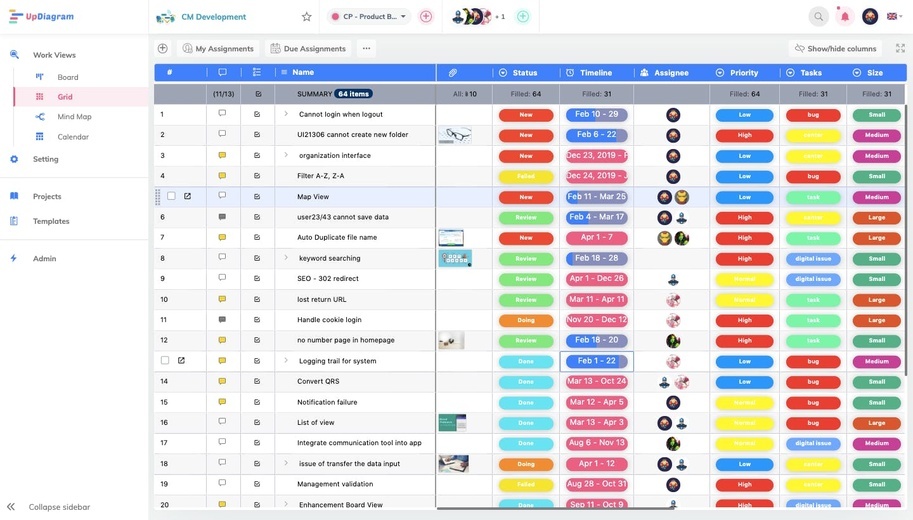Click Failed status pill for Filter A-Z
The width and height of the screenshot is (913, 520).
tap(526, 176)
